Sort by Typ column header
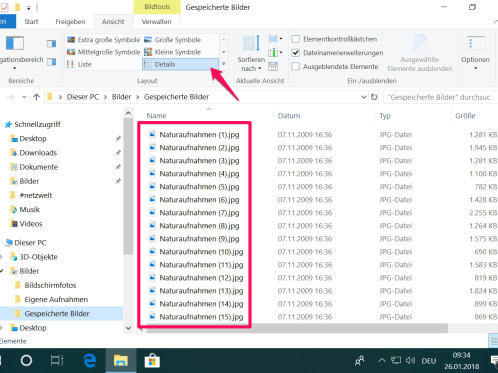This screenshot has width=498, height=373. pos(385,116)
